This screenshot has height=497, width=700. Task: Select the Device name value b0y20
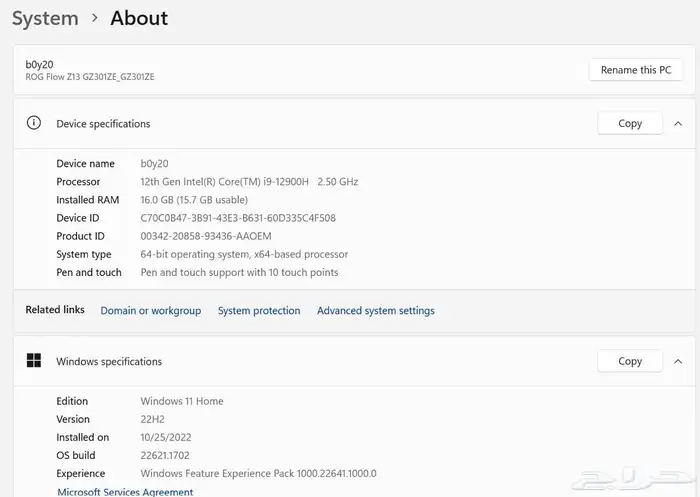tap(154, 164)
